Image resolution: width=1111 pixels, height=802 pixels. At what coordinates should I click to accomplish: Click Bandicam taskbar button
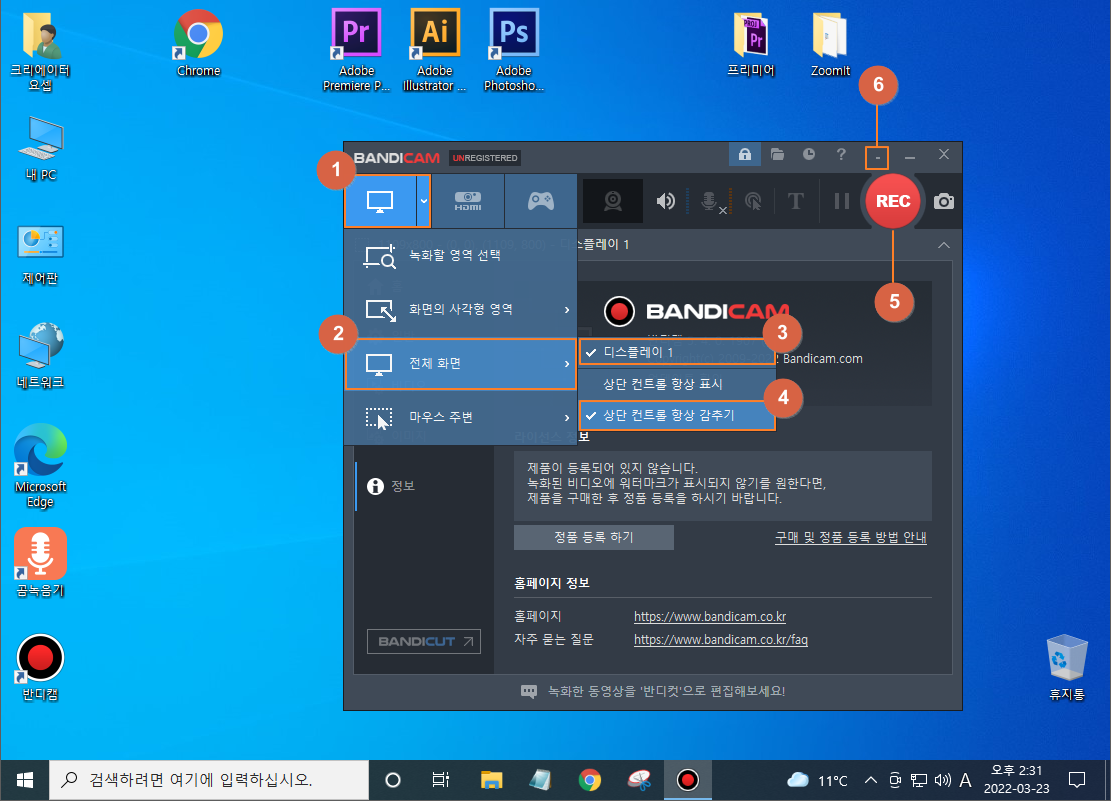coord(687,780)
